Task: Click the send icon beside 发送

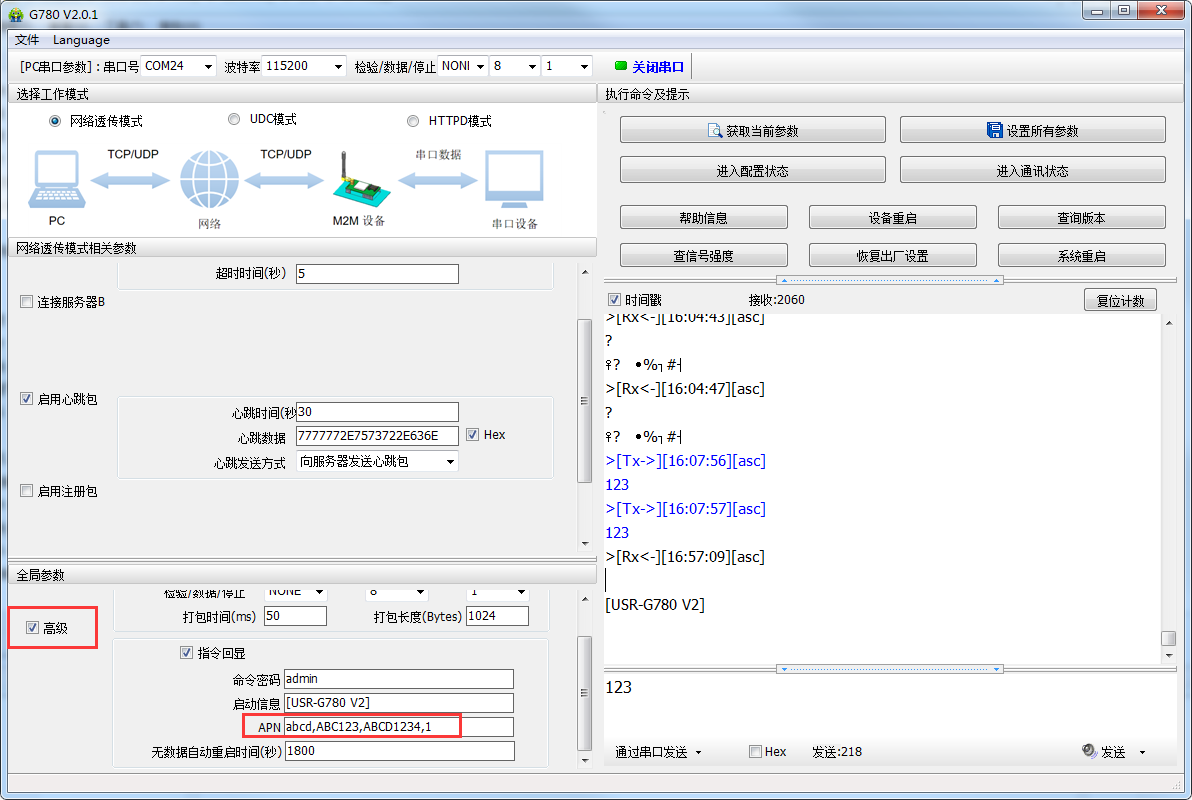Action: (1089, 752)
